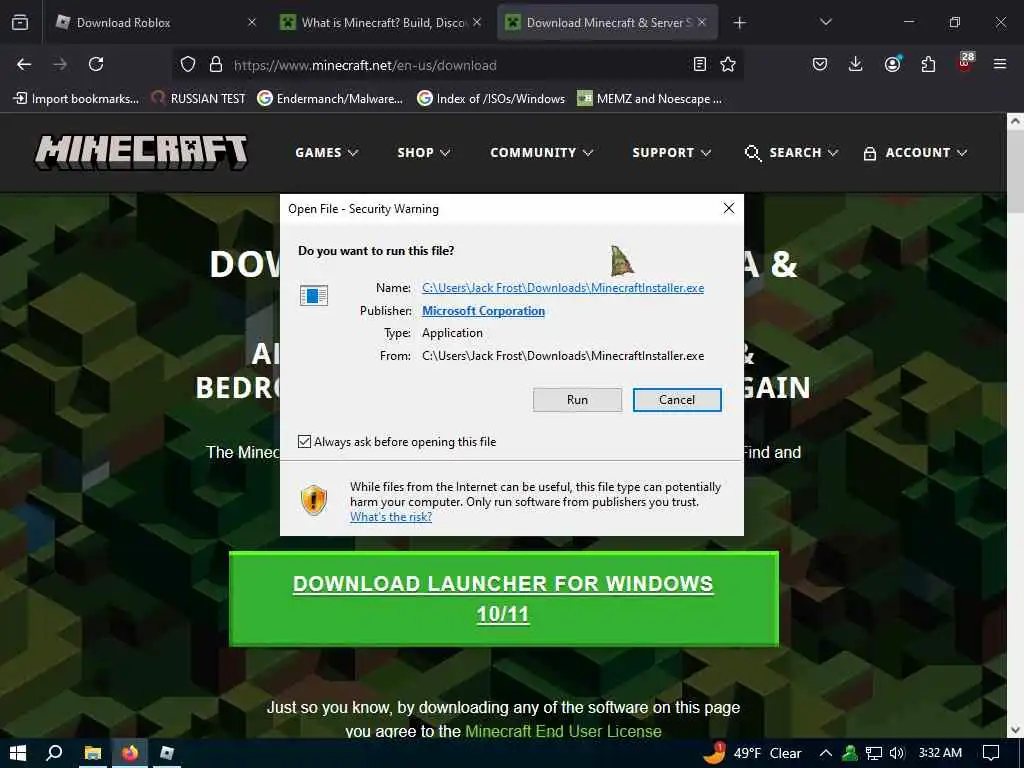The height and width of the screenshot is (768, 1024).
Task: Click the page scrollbar down arrow
Action: point(1015,730)
